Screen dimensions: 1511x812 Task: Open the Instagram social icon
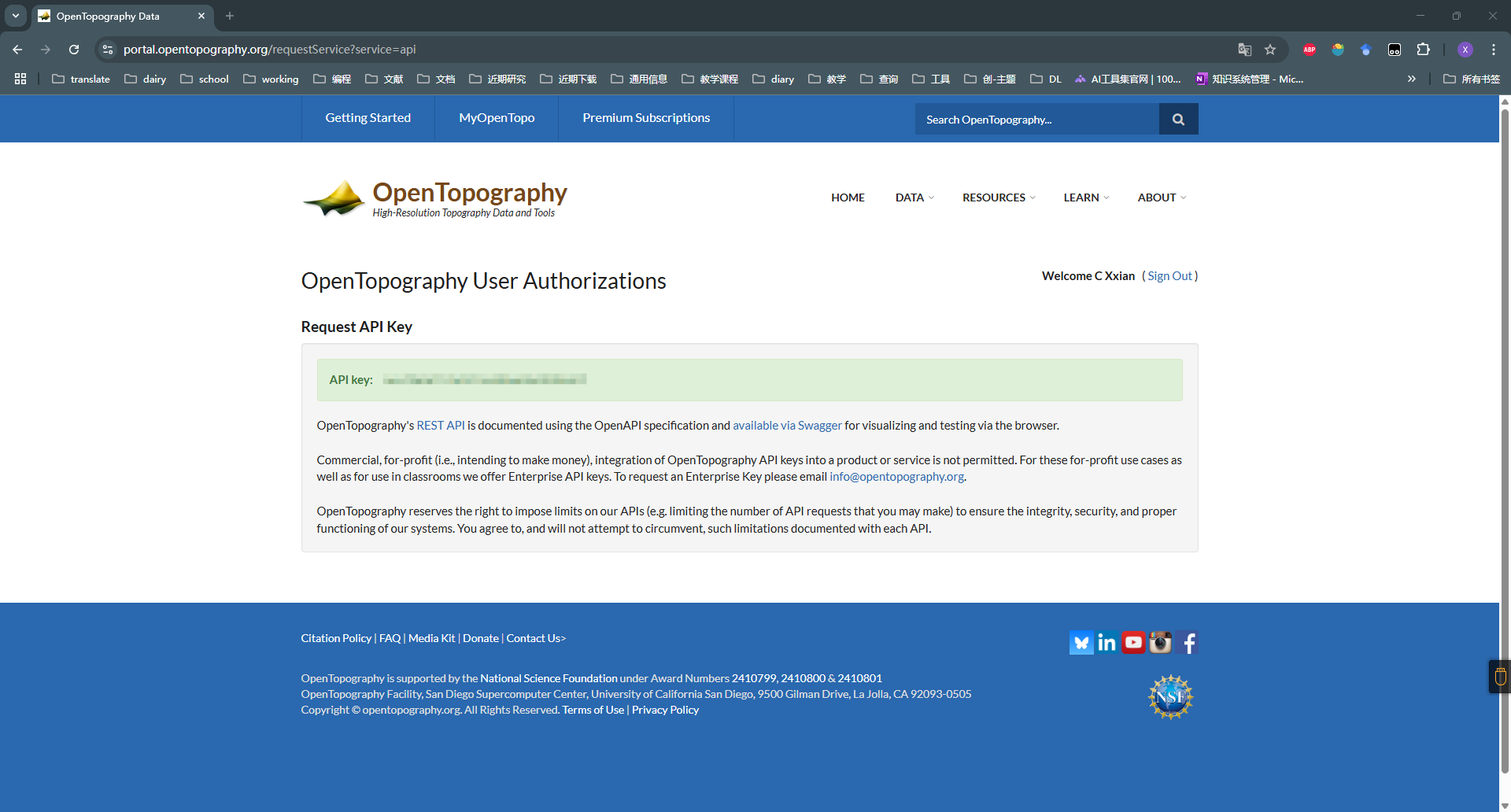(1160, 643)
